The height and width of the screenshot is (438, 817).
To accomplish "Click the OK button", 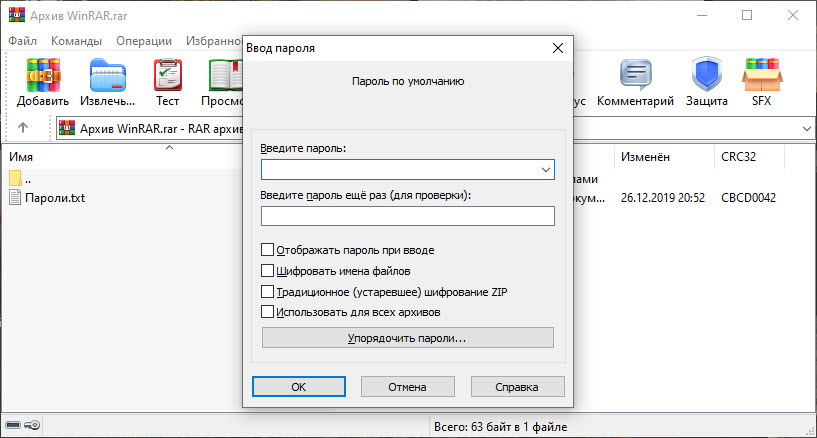I will 299,386.
